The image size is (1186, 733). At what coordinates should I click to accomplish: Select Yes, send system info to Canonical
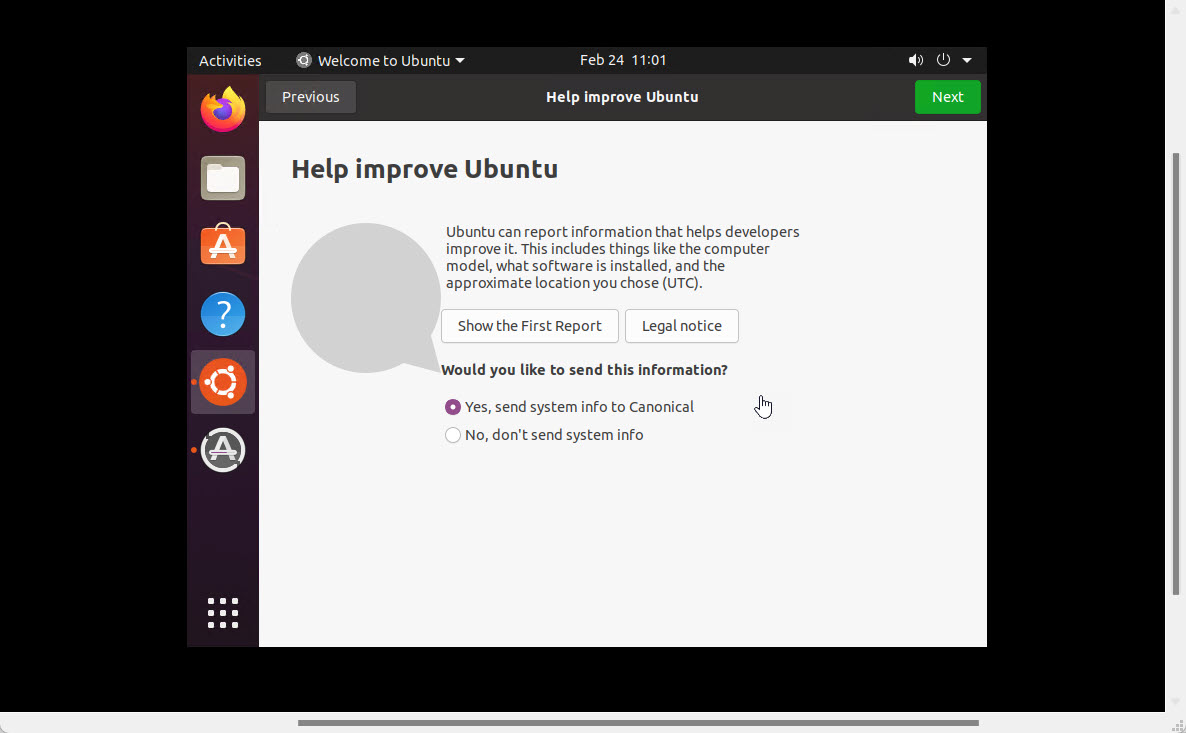coord(452,407)
